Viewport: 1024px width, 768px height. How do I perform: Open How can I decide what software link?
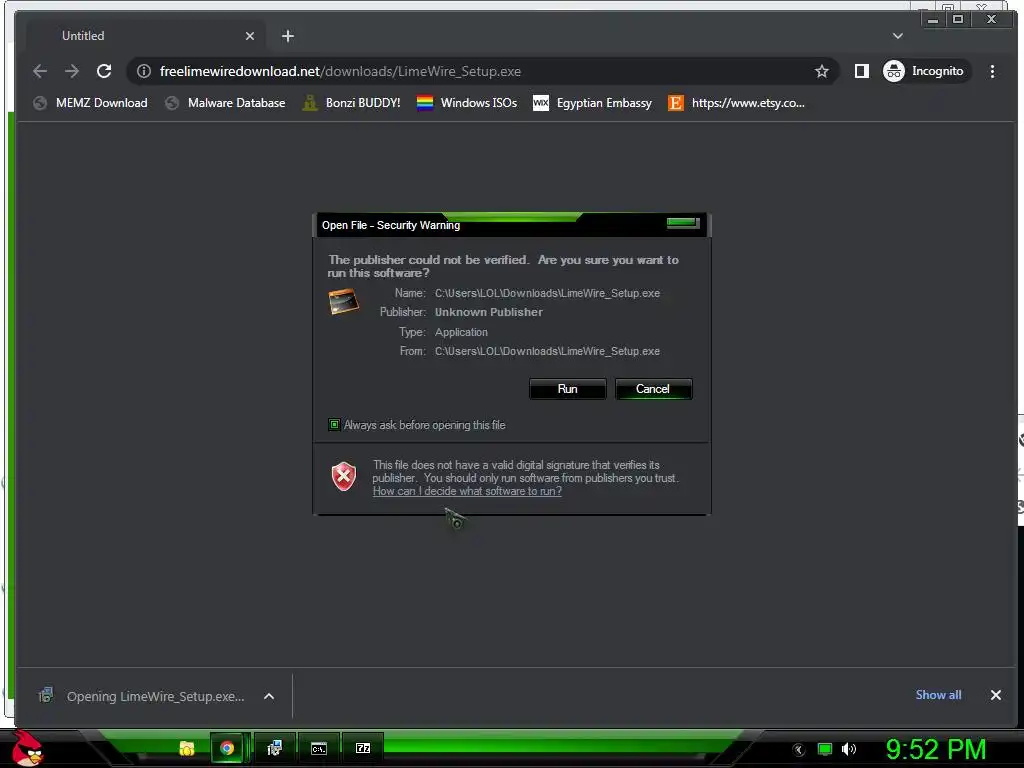pos(467,491)
